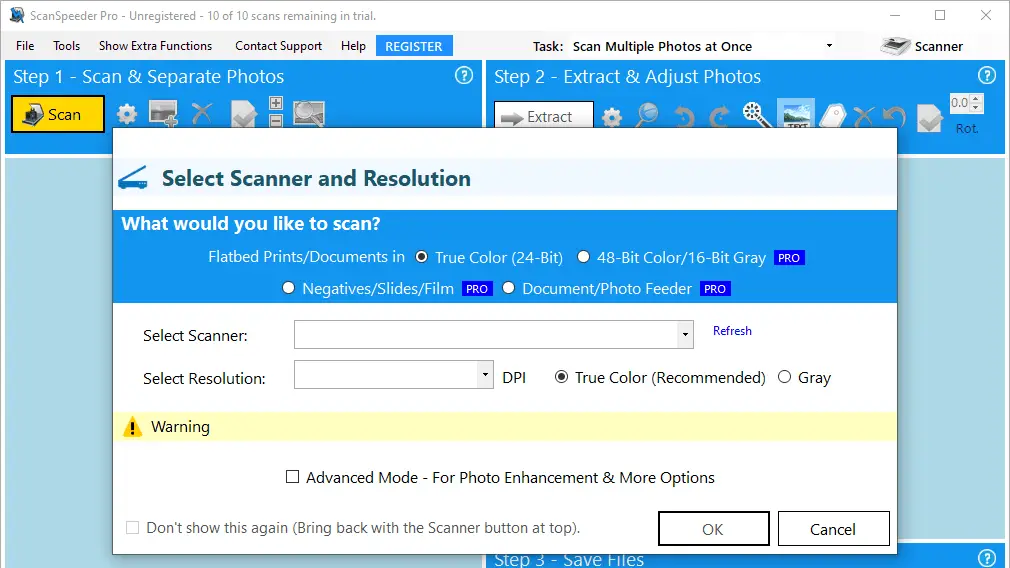This screenshot has height=568, width=1010.
Task: Click the magic wand enhance icon
Action: click(756, 115)
